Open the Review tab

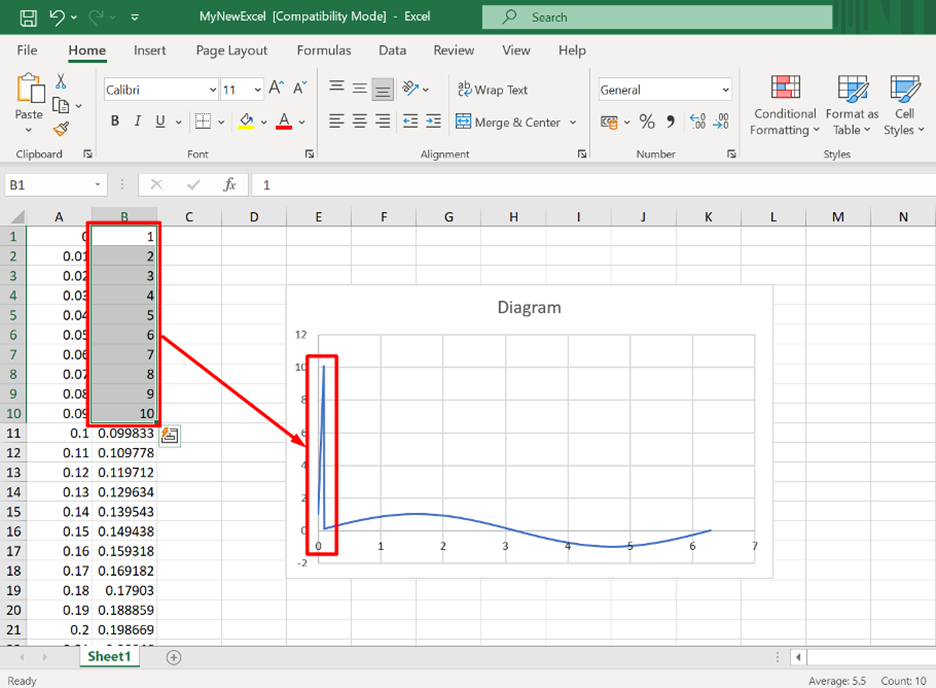454,50
